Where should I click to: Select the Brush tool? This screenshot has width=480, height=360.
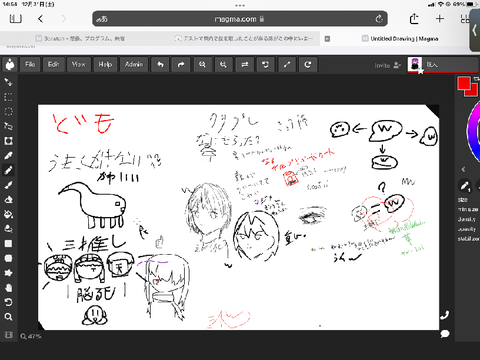pos(8,185)
